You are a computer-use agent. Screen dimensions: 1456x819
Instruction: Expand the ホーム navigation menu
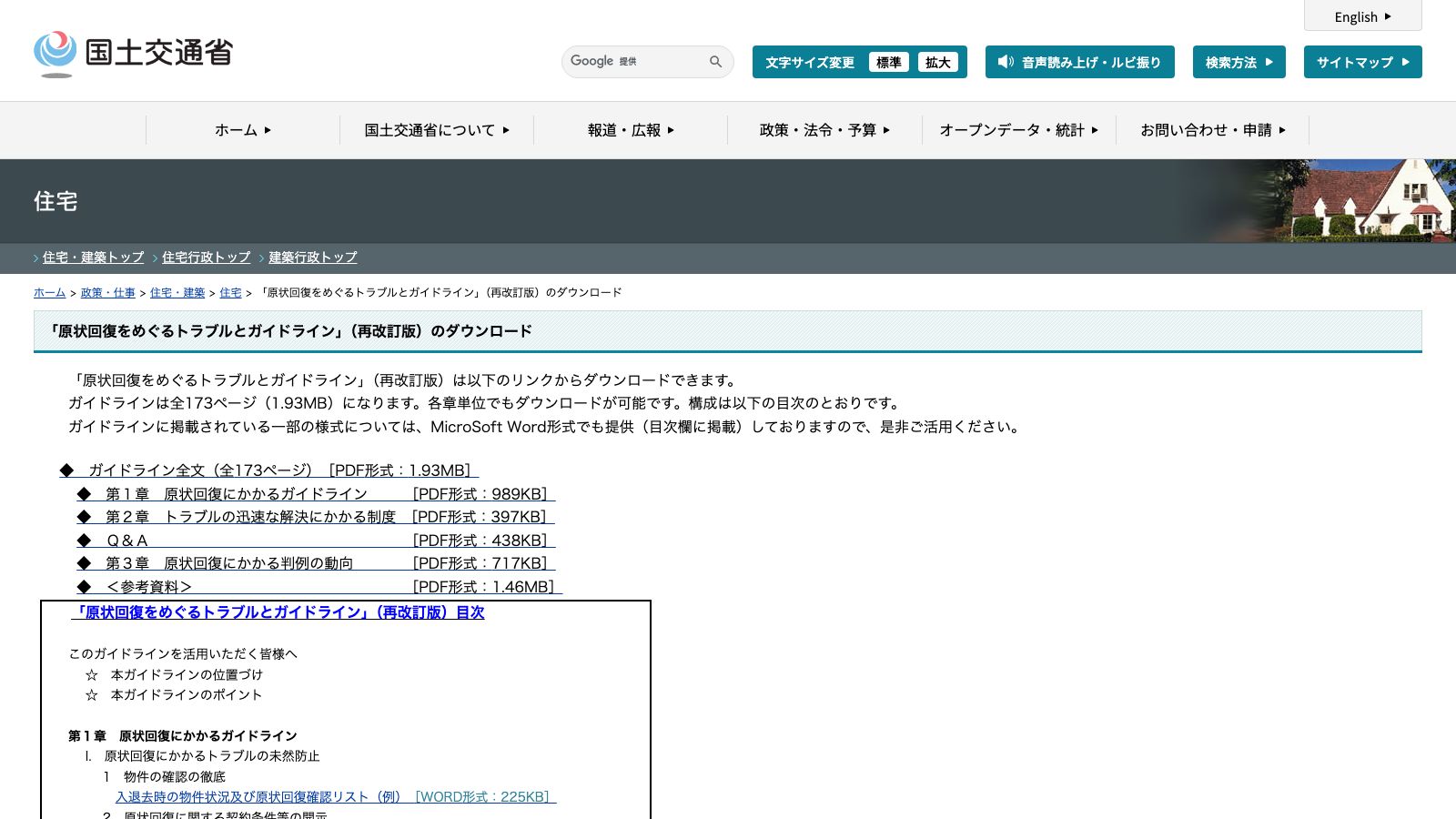[243, 130]
